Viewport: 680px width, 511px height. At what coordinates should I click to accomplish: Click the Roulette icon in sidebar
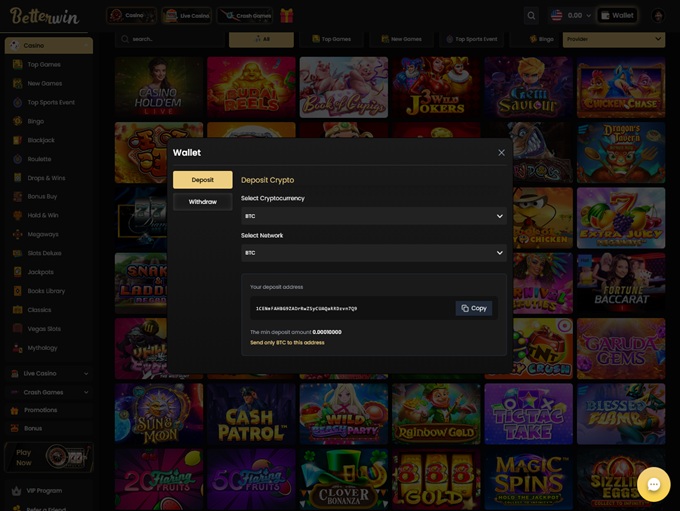click(18, 159)
